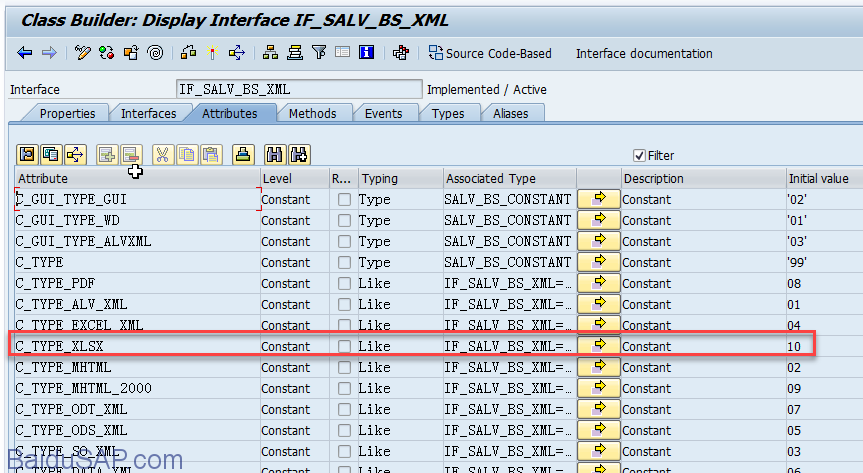Screen dimensions: 863x473
Task: Click the Activate wand icon
Action: pos(212,53)
